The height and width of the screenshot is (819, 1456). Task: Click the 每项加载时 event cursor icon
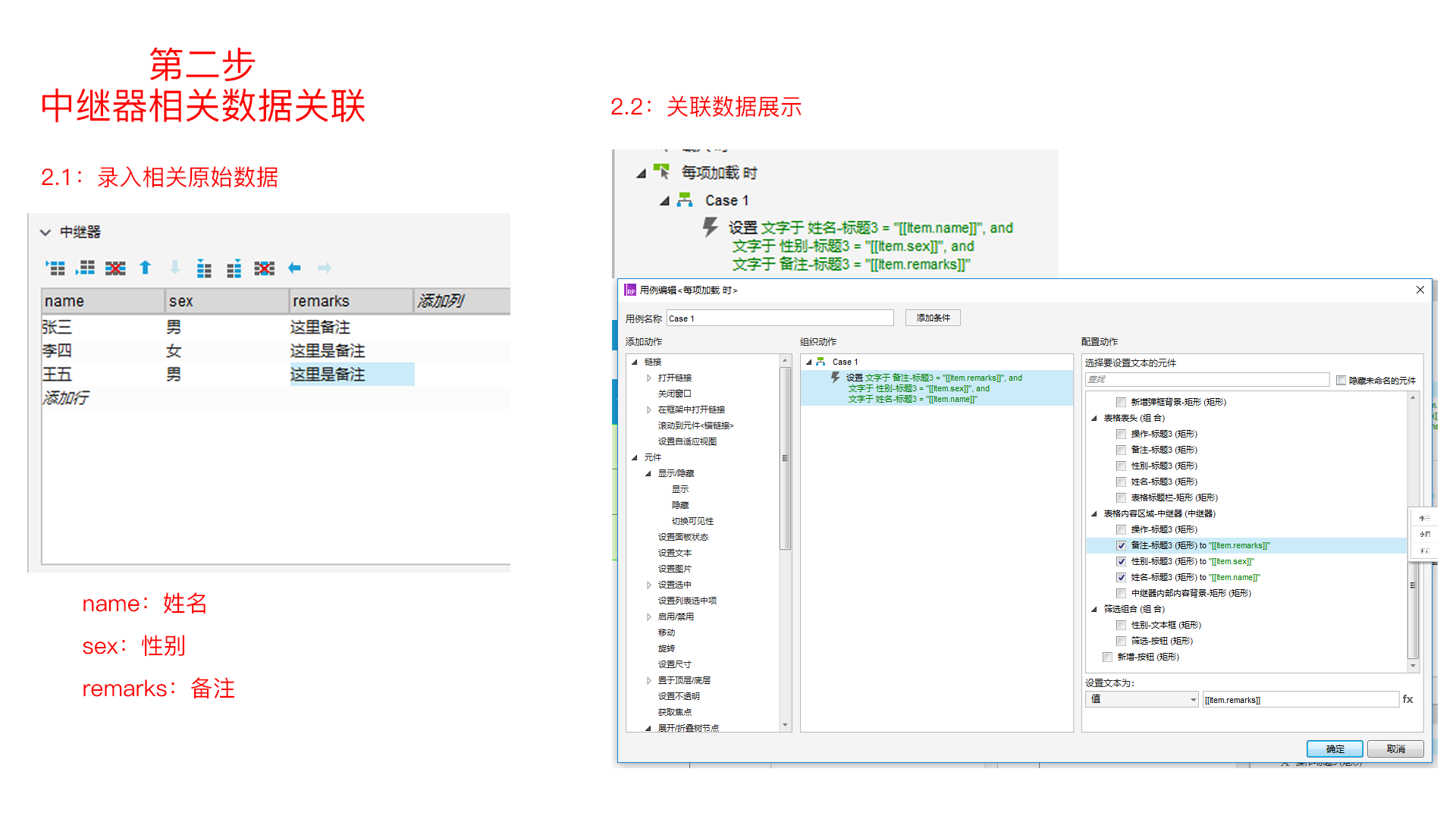pos(662,172)
